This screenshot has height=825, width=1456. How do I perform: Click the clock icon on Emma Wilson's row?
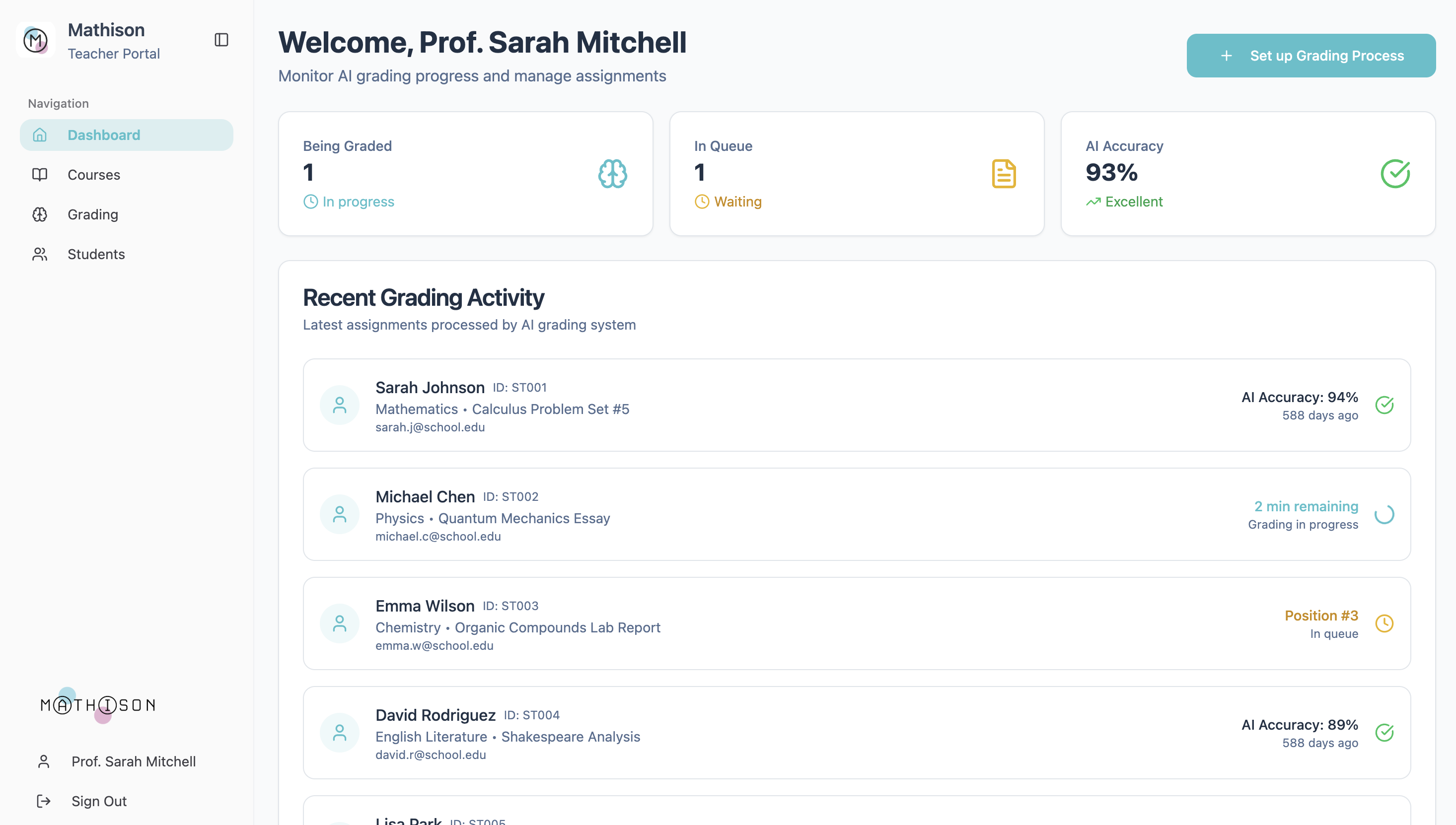(x=1384, y=623)
